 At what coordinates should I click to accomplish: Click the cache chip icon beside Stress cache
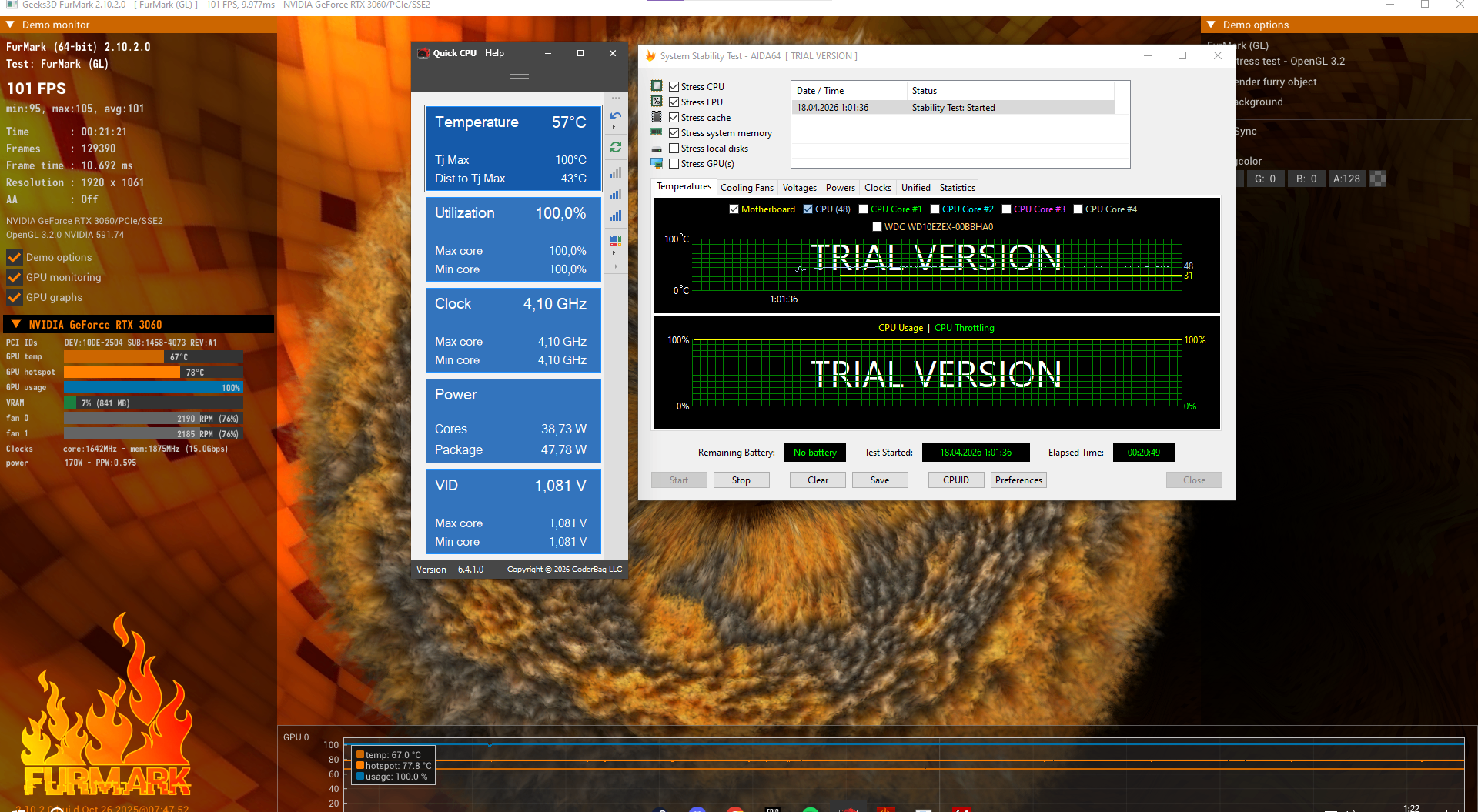click(x=657, y=117)
